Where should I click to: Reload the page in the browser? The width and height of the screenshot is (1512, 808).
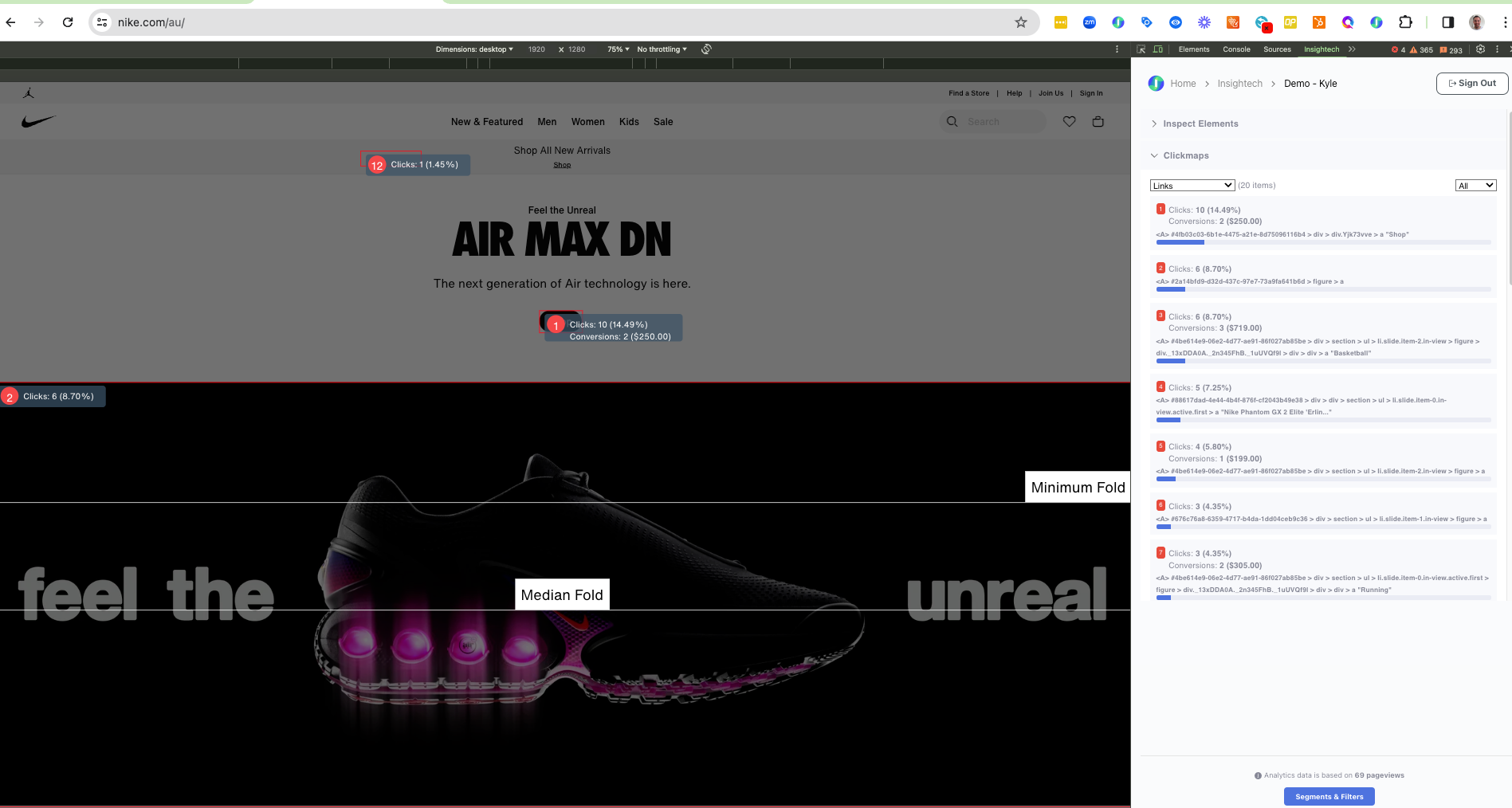tap(68, 22)
